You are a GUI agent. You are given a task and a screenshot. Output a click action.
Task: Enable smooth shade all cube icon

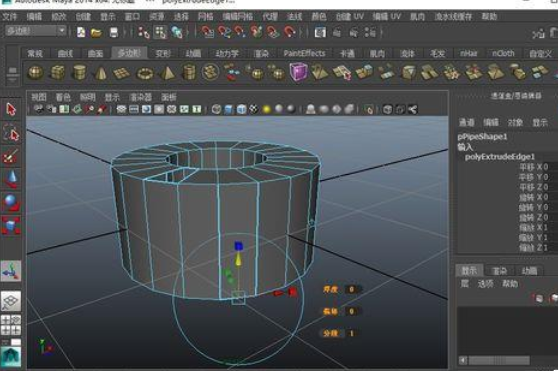[x=229, y=109]
